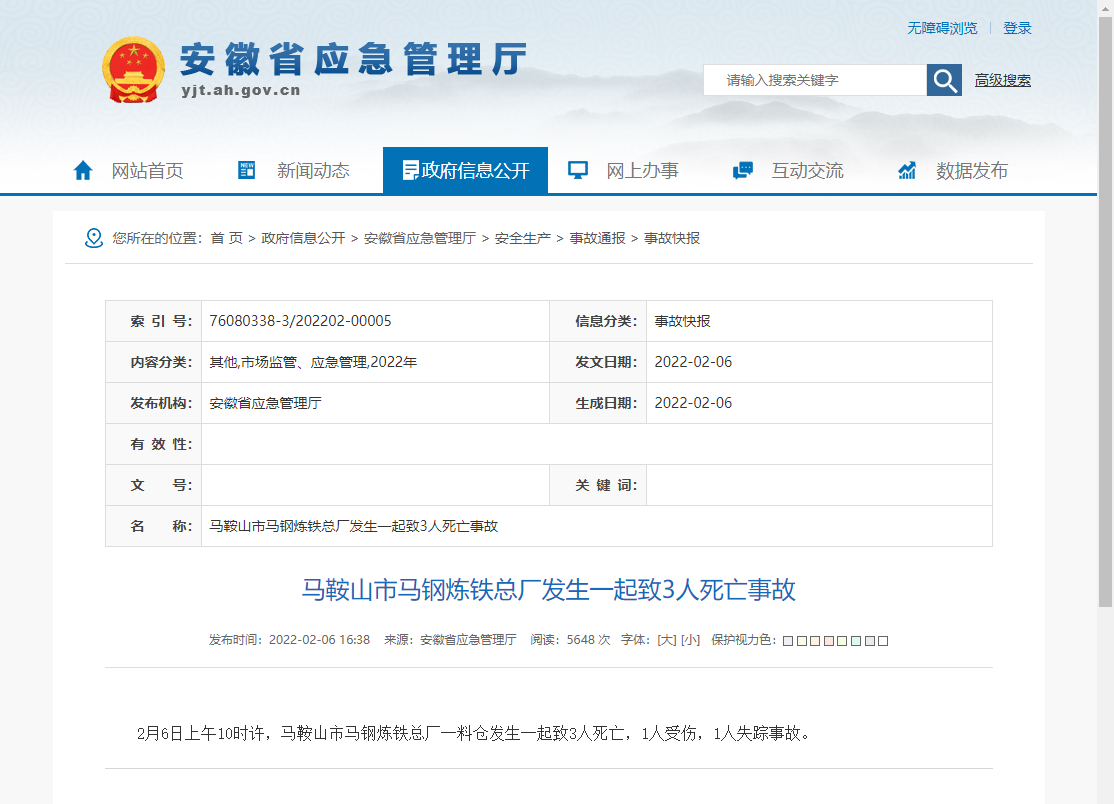Navigate to 事故通报 in breadcrumb
This screenshot has height=804, width=1114.
click(597, 238)
